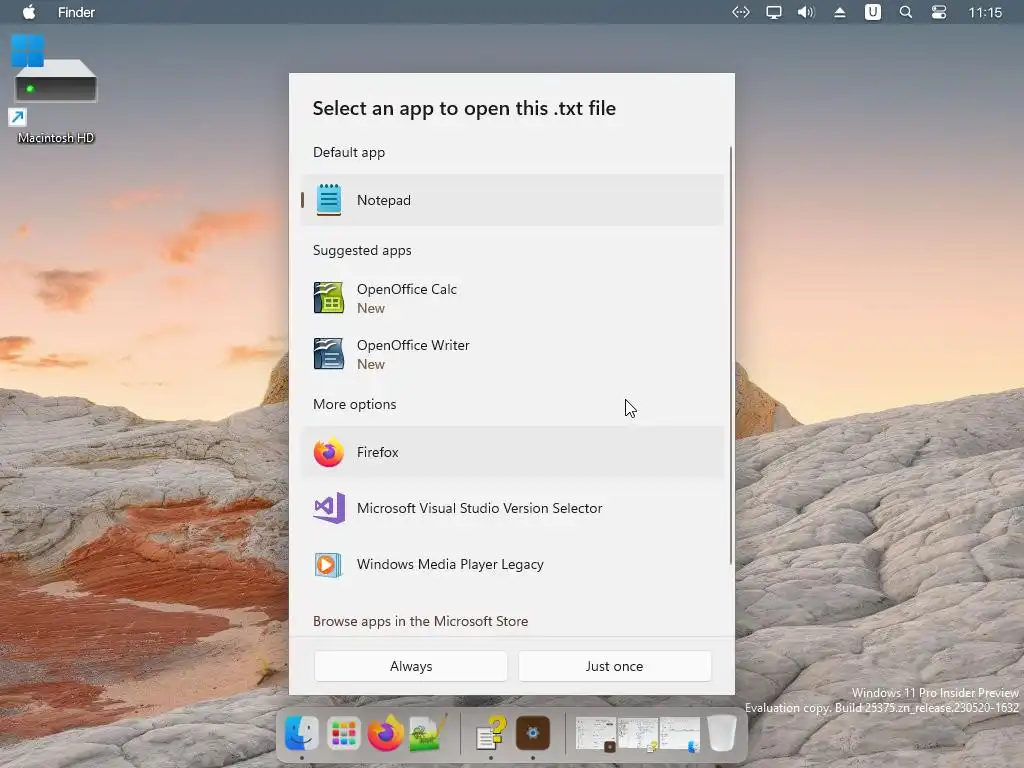This screenshot has height=768, width=1024.
Task: Click "Microsoft Visual Studio Version Selector" text
Action: [479, 508]
